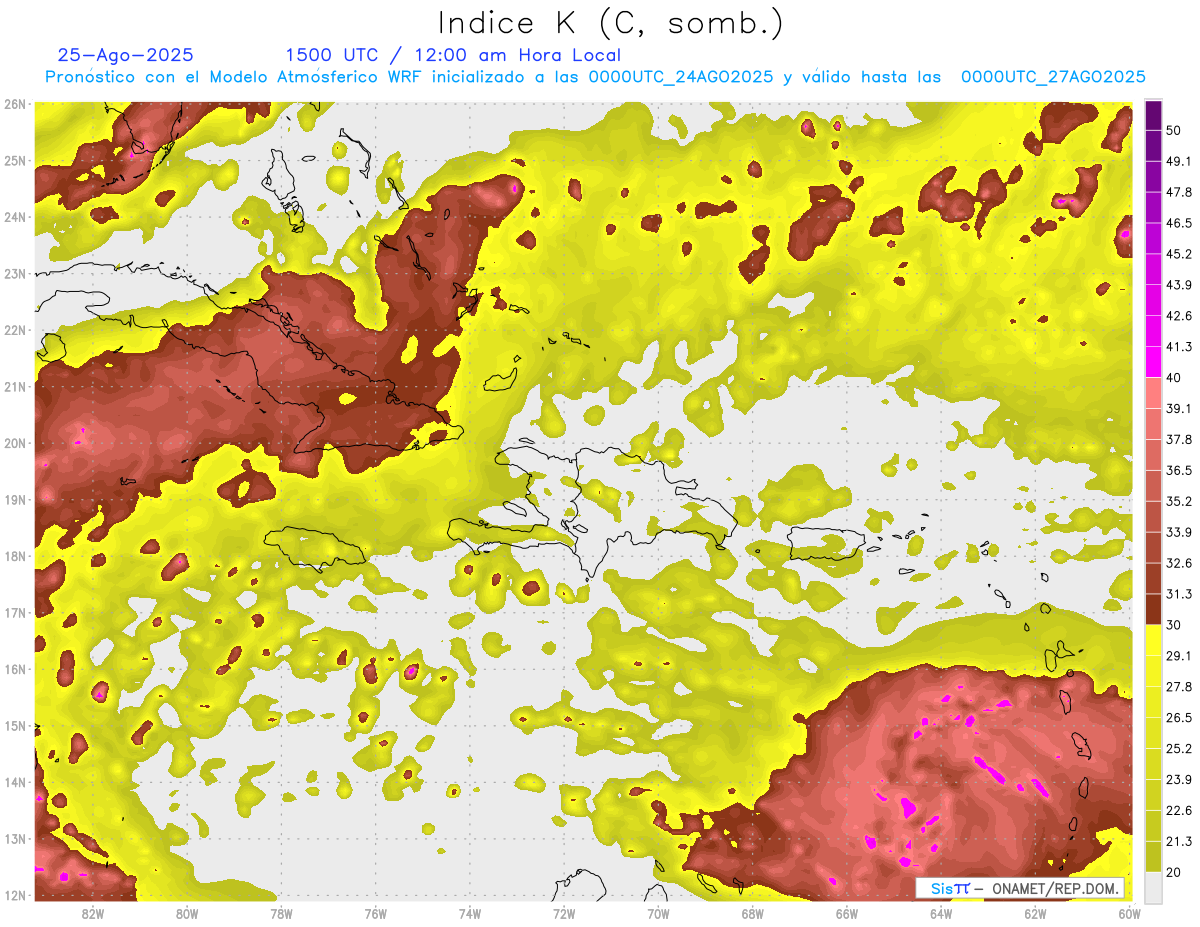Image resolution: width=1200 pixels, height=927 pixels.
Task: Click the colorbar value '25.2'
Action: (x=1178, y=748)
